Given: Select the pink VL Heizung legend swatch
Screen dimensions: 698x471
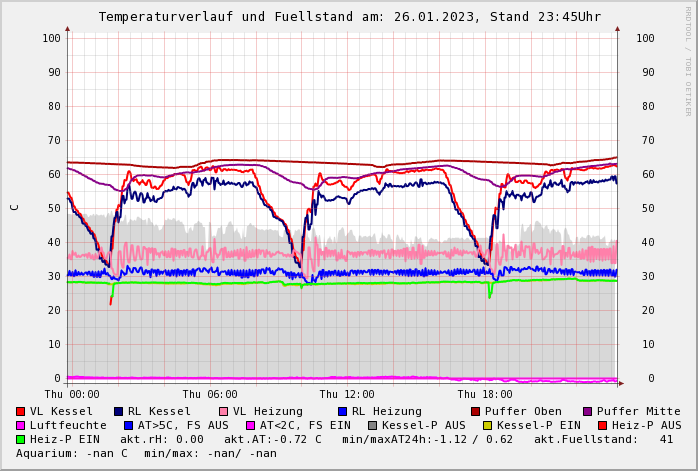Looking at the screenshot, I should coord(223,411).
